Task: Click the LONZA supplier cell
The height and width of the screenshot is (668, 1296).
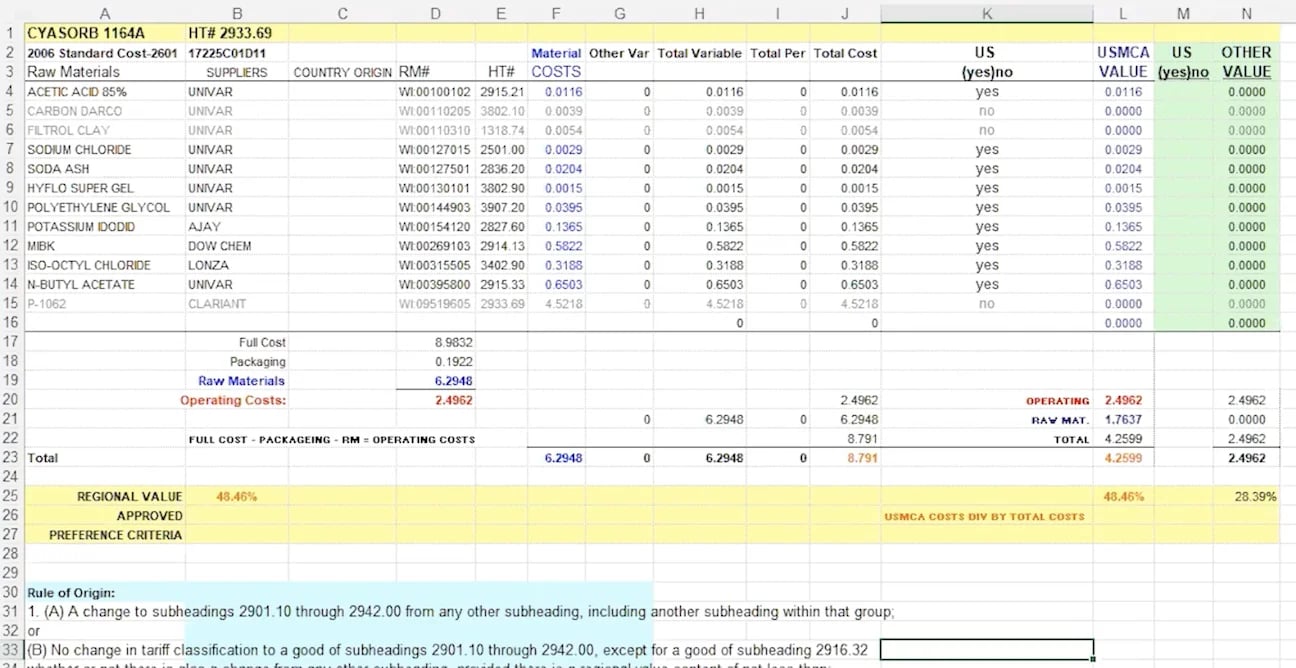Action: point(237,265)
